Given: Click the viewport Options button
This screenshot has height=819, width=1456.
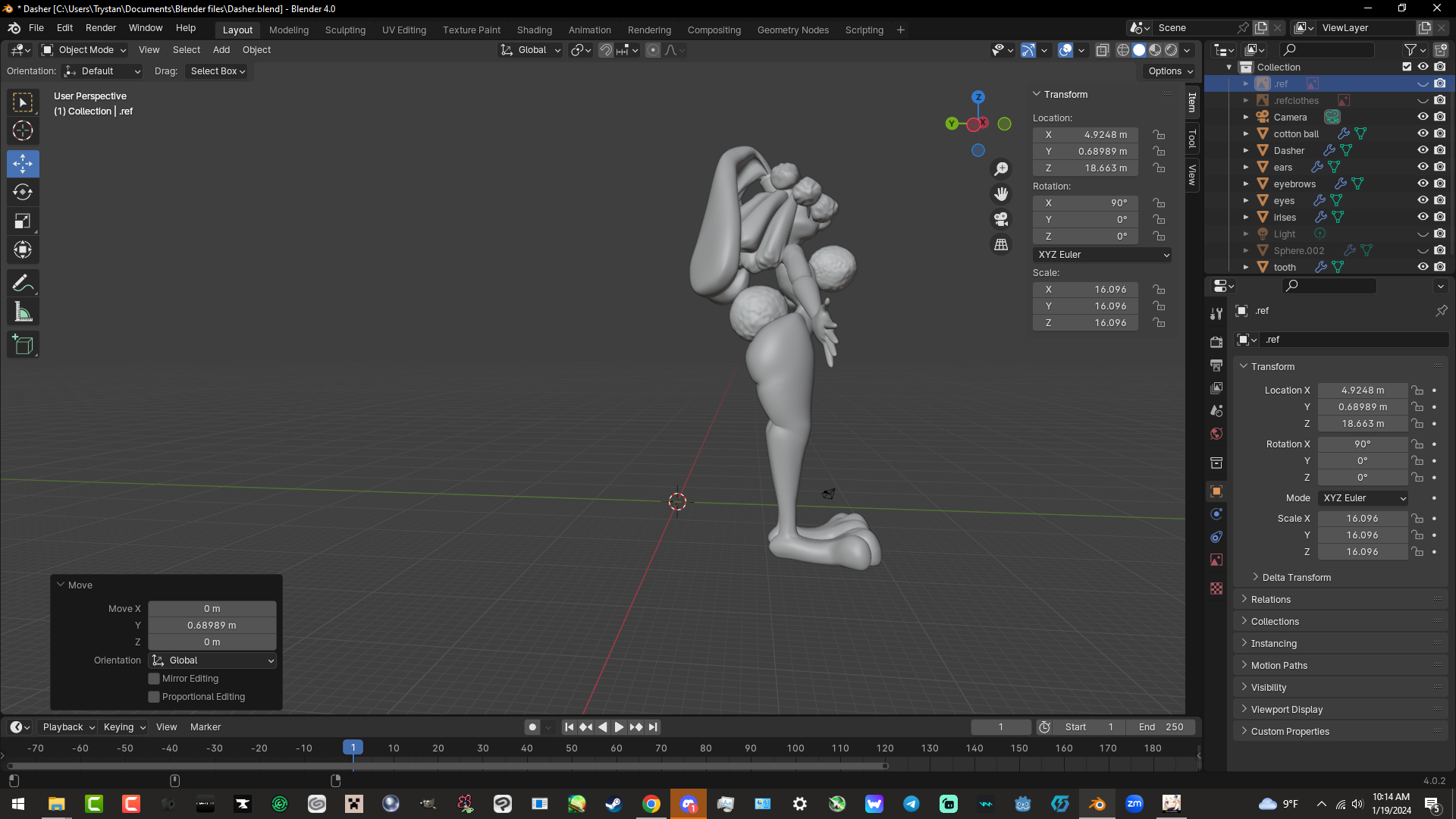Looking at the screenshot, I should click(x=1170, y=71).
